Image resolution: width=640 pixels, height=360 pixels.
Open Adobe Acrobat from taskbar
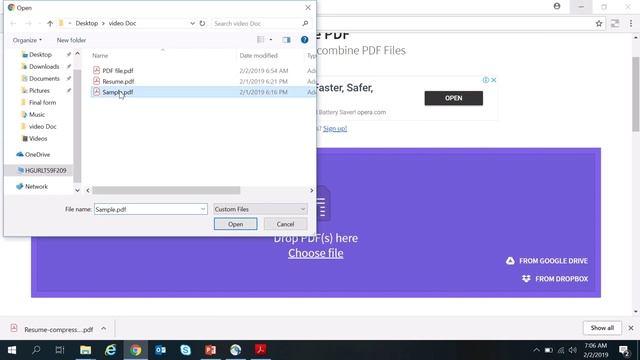click(x=260, y=349)
